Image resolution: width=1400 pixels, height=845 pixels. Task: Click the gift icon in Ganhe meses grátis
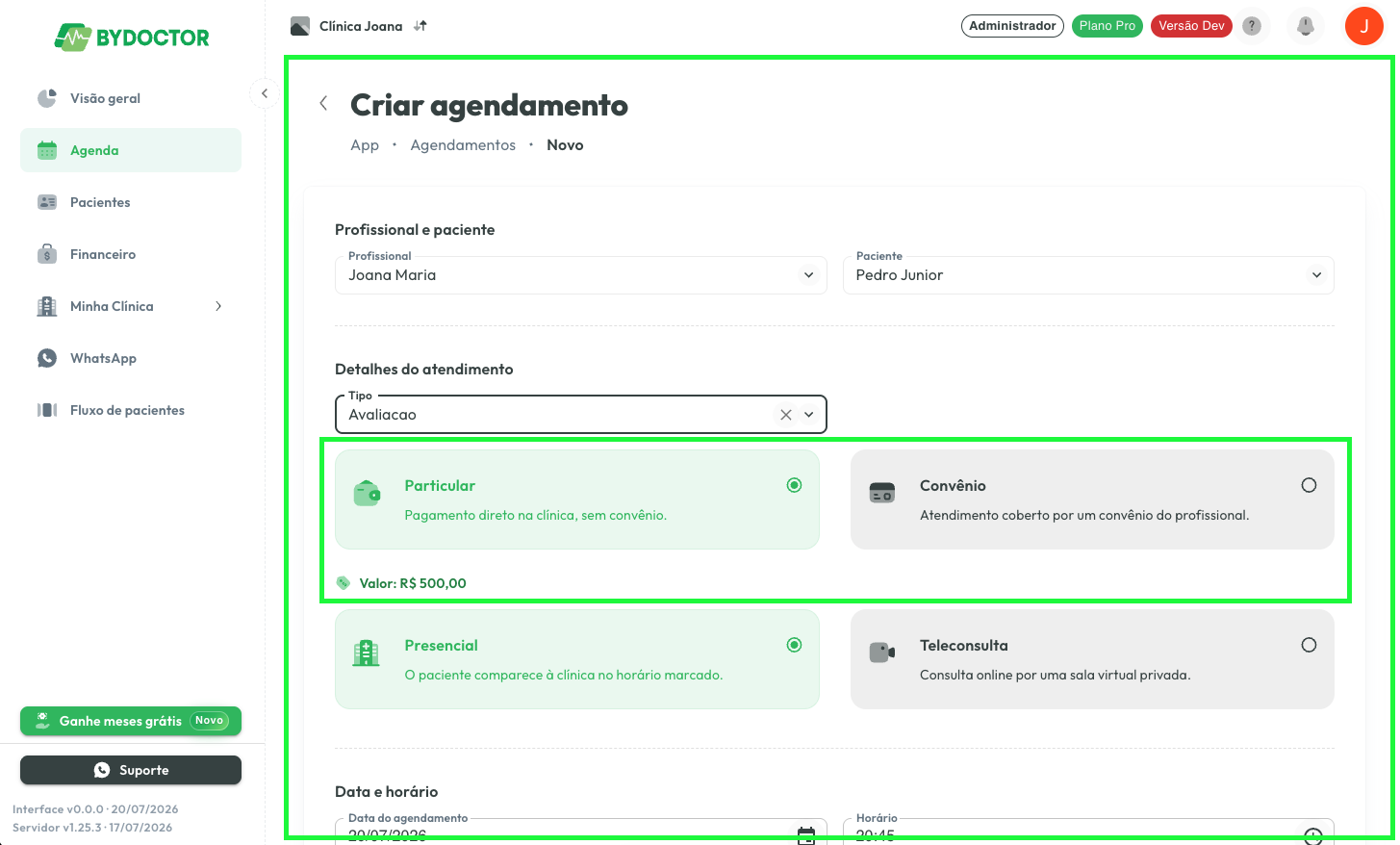tap(42, 721)
